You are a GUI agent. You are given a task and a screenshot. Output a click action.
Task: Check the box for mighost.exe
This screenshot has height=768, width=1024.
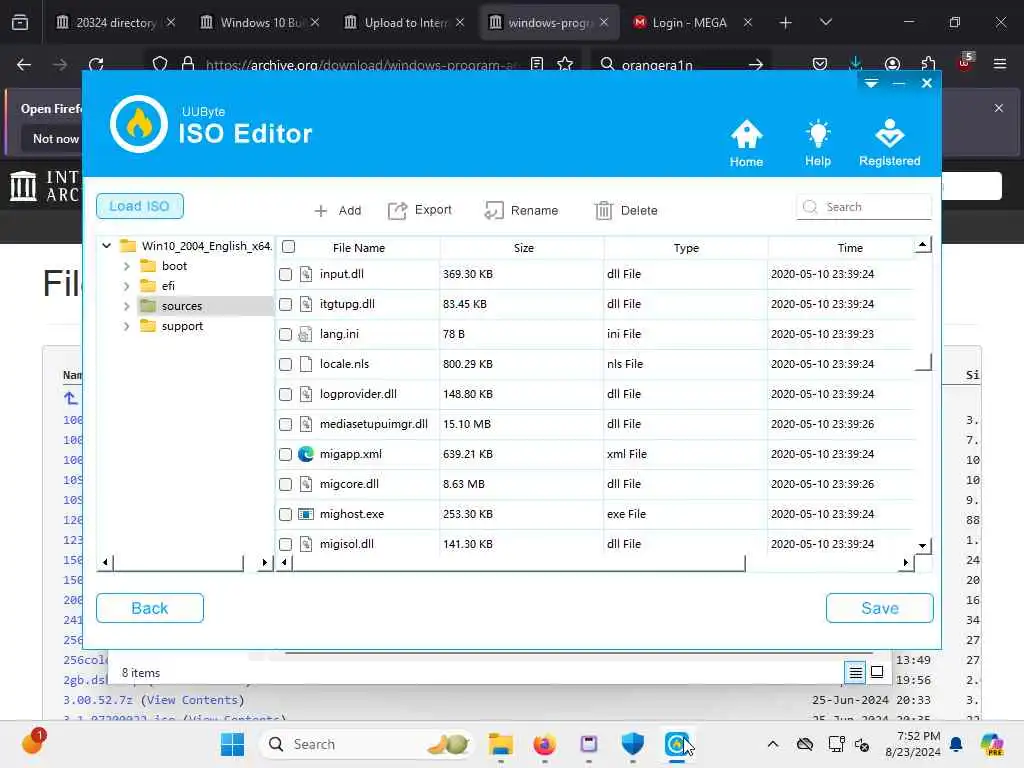pyautogui.click(x=285, y=515)
